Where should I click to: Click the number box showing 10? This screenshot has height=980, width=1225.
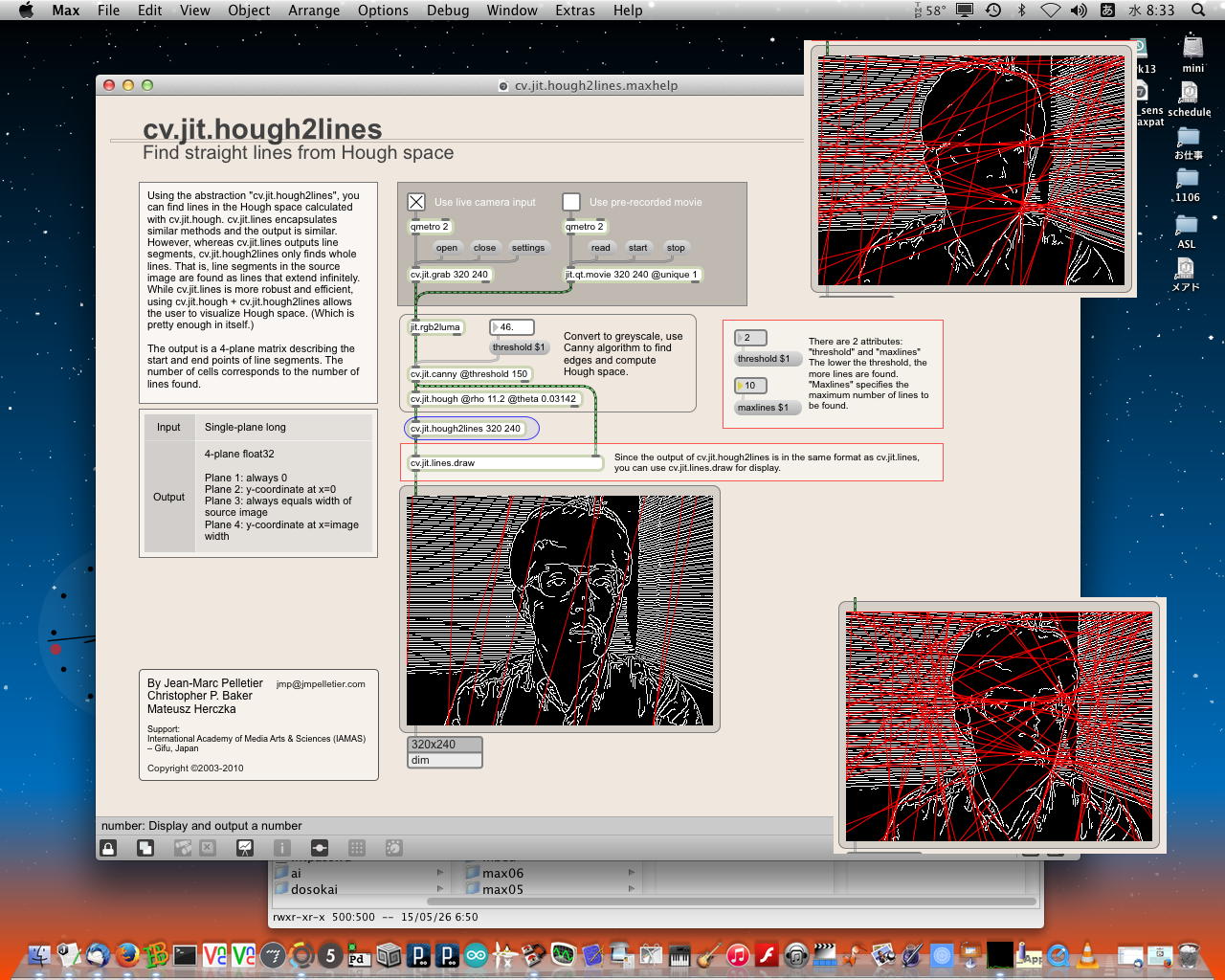[751, 386]
